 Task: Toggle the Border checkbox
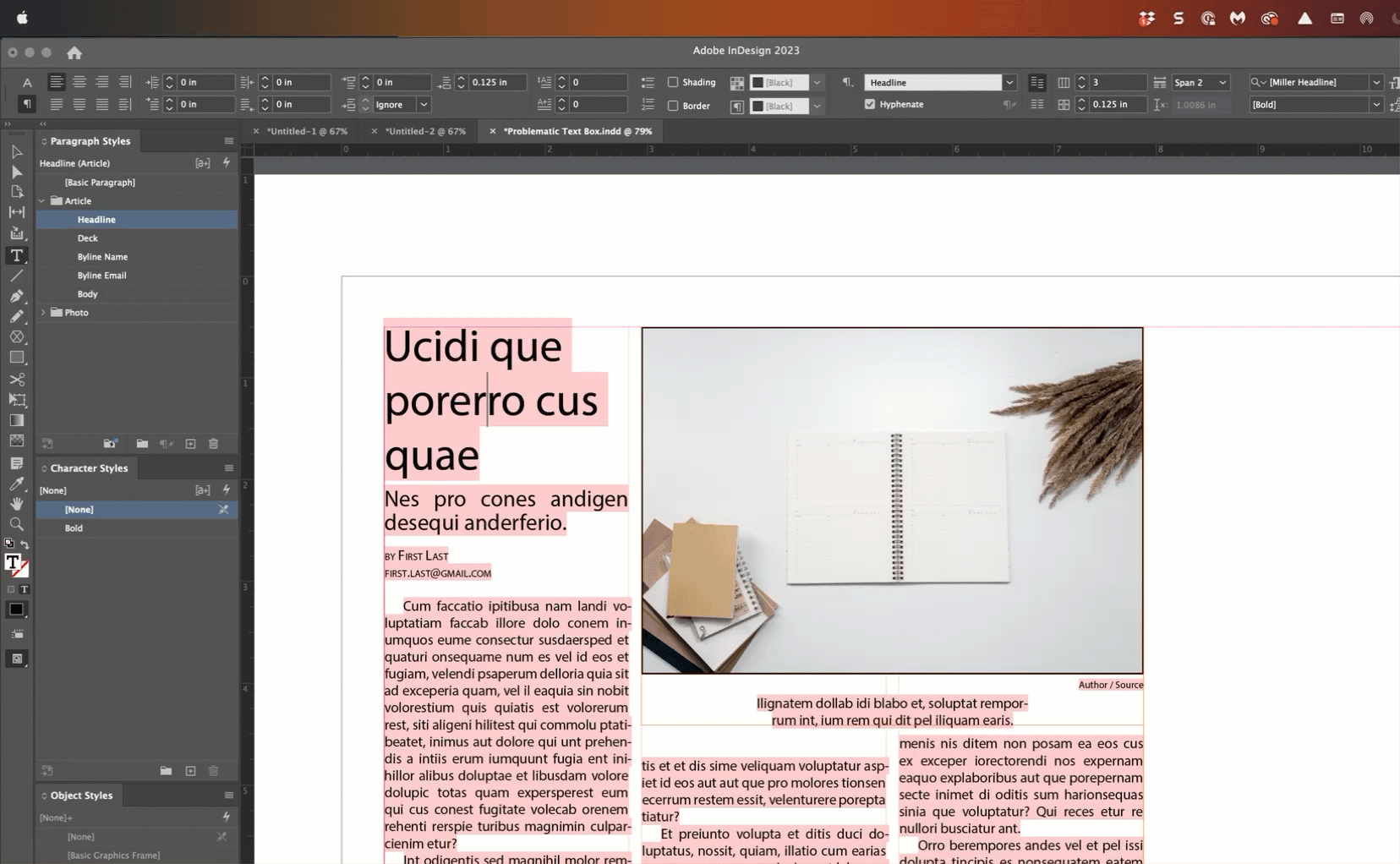click(673, 106)
